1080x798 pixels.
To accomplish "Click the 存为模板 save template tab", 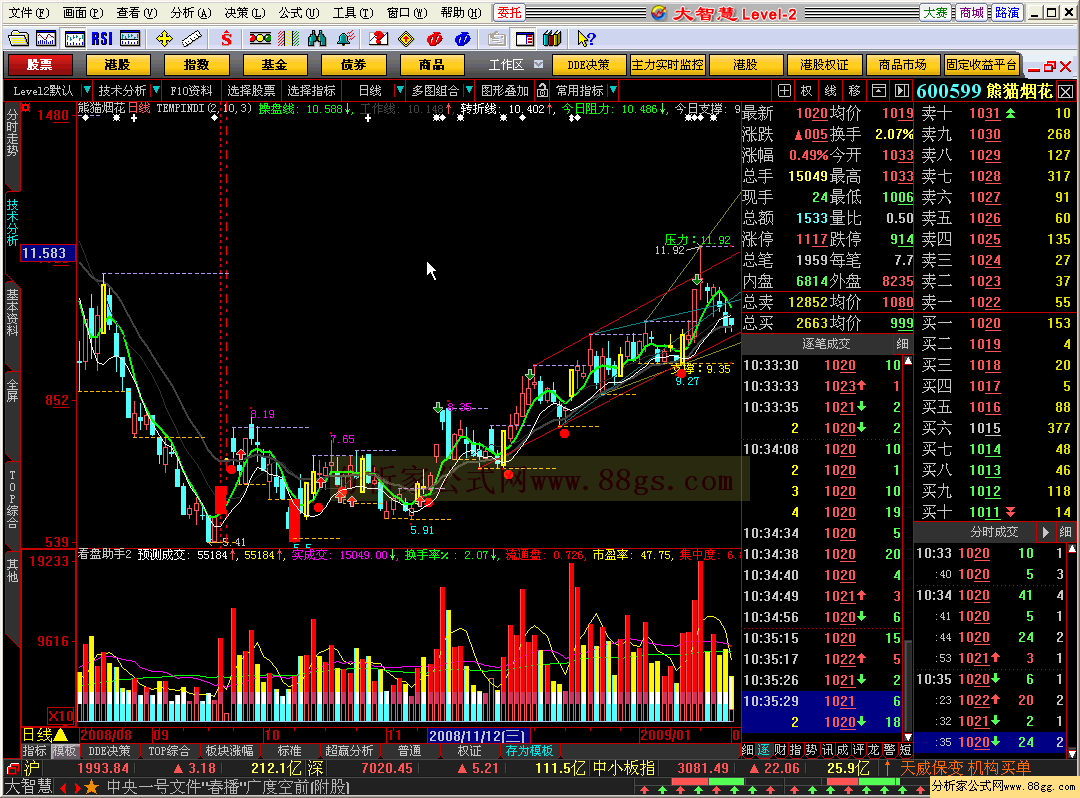I will point(530,750).
